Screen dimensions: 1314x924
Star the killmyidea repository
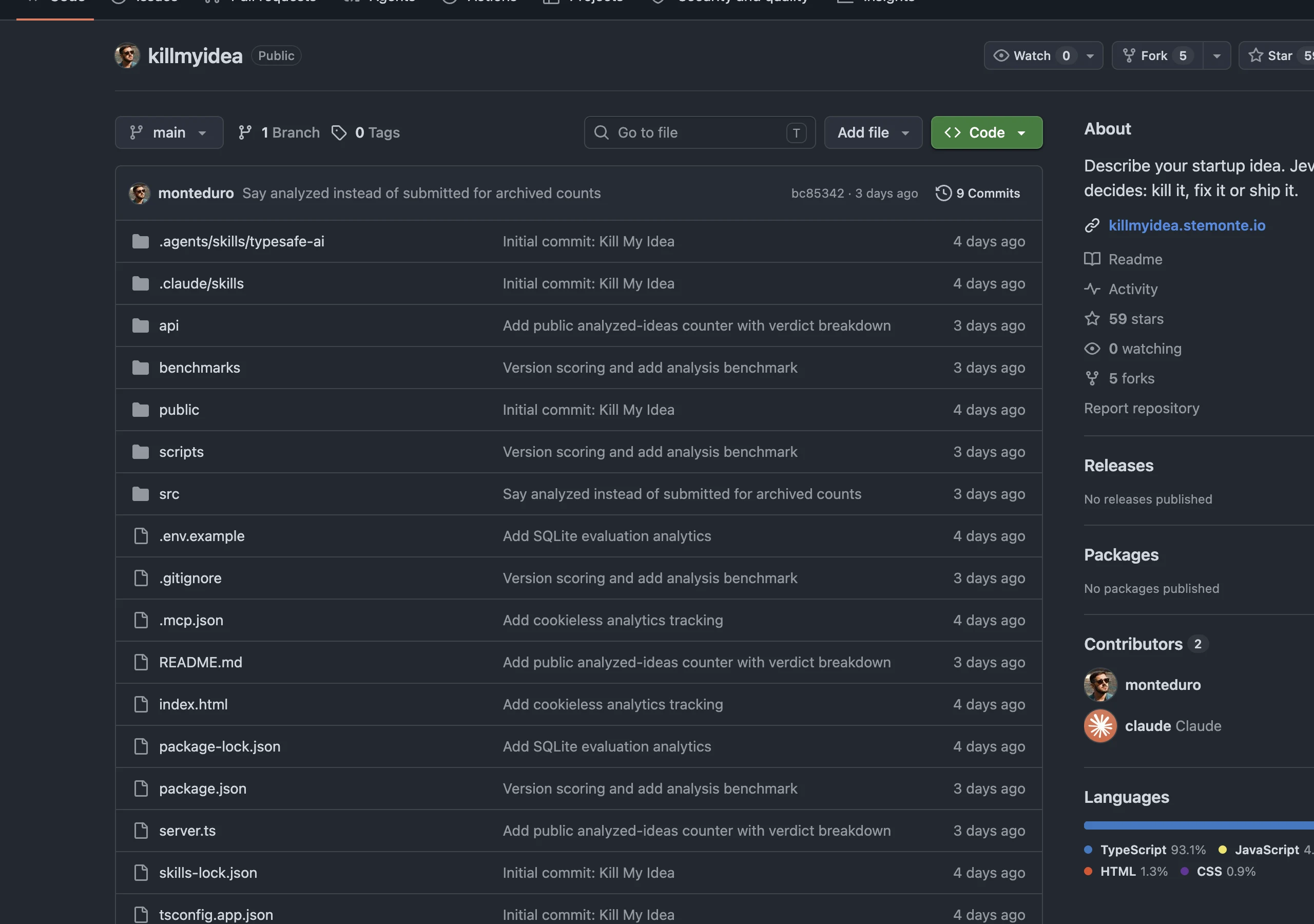tap(1277, 55)
